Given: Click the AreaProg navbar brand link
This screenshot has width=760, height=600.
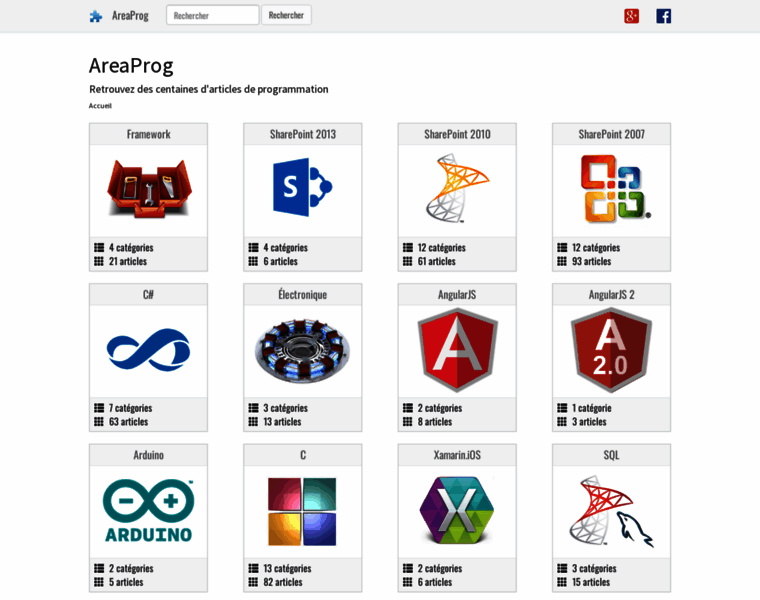Looking at the screenshot, I should tap(130, 16).
